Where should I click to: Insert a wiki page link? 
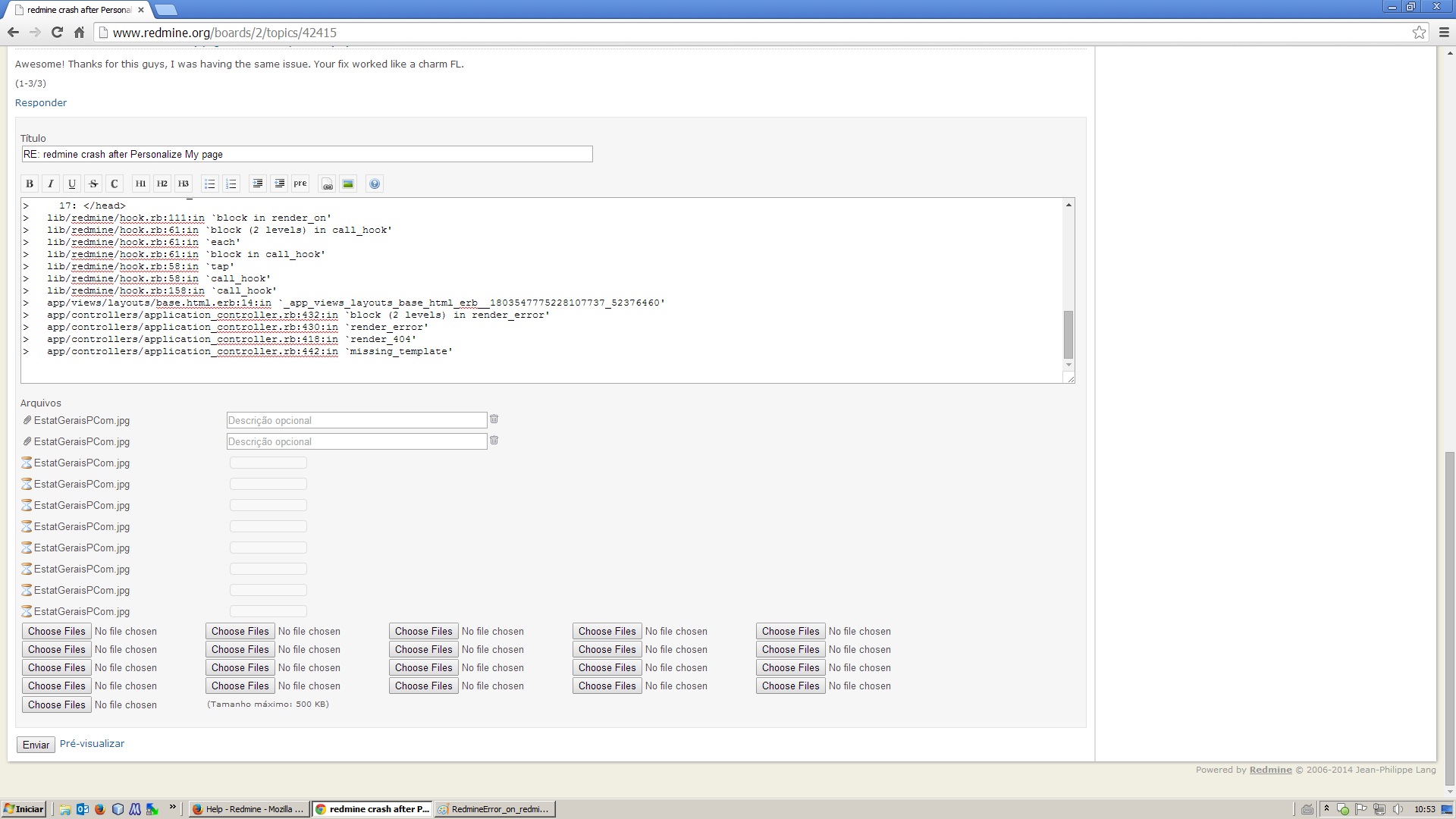tap(327, 184)
